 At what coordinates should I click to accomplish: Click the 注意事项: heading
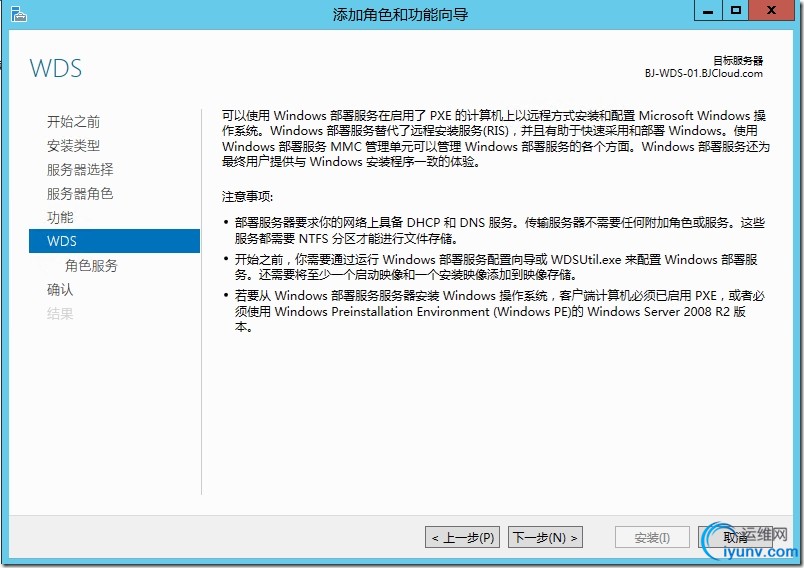point(247,197)
